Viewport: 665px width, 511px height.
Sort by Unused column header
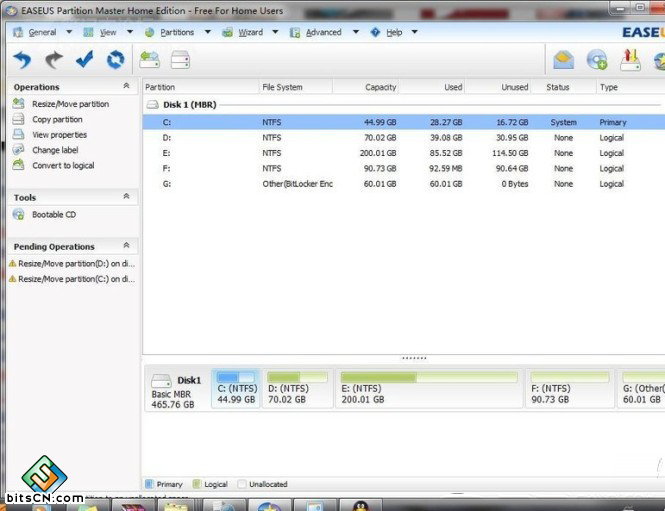point(498,87)
